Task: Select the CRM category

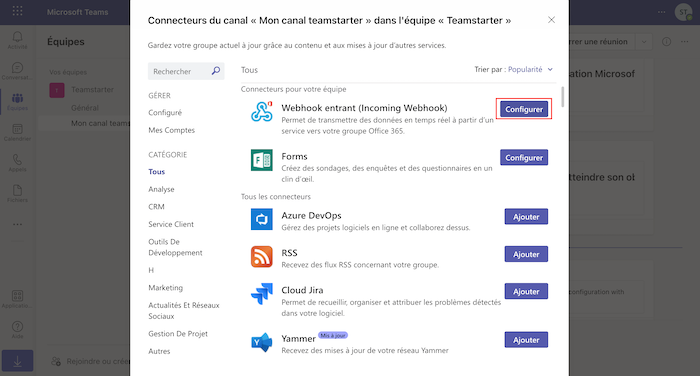Action: click(x=156, y=206)
